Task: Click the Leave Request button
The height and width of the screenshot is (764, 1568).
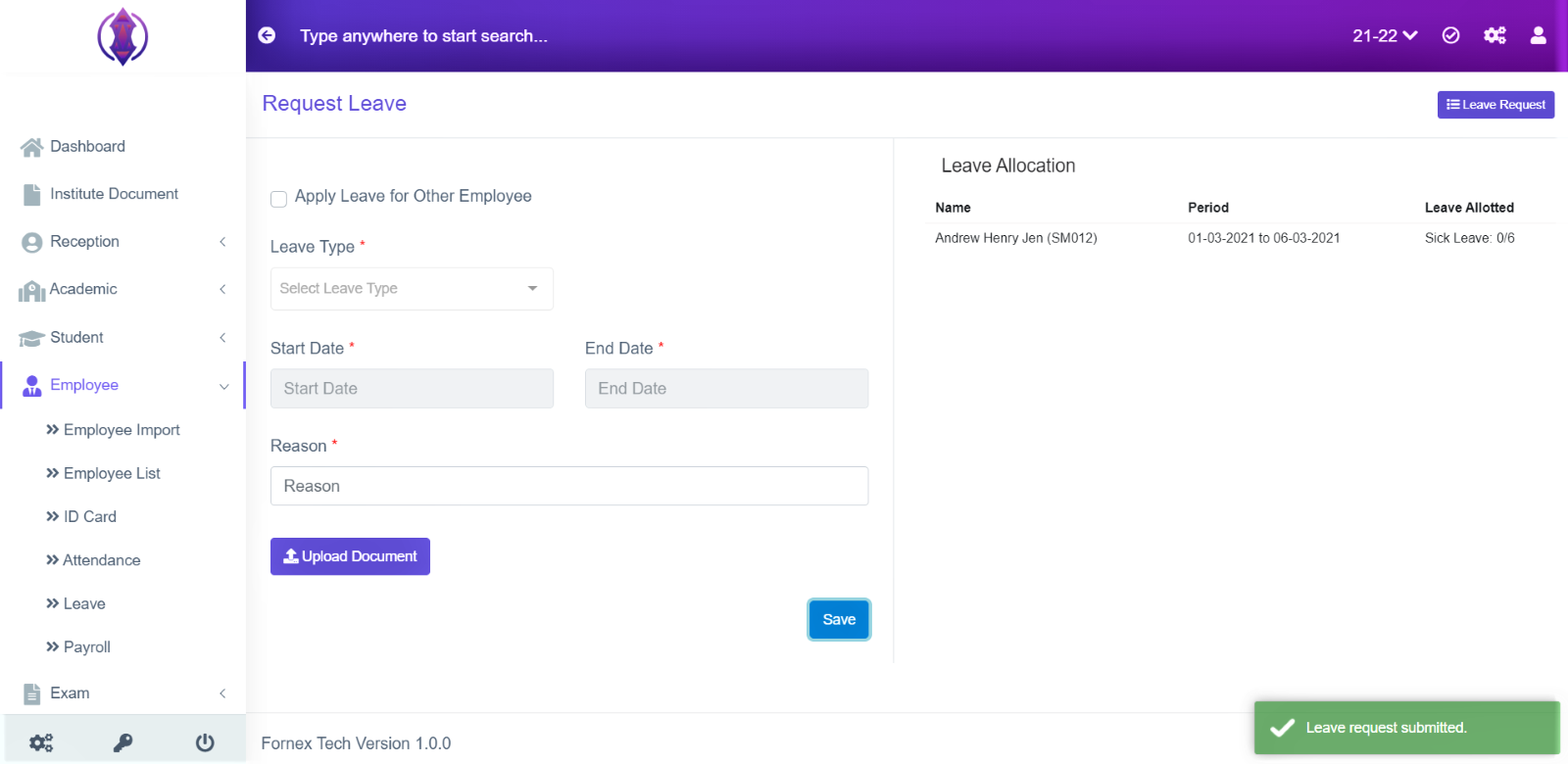Action: point(1495,105)
